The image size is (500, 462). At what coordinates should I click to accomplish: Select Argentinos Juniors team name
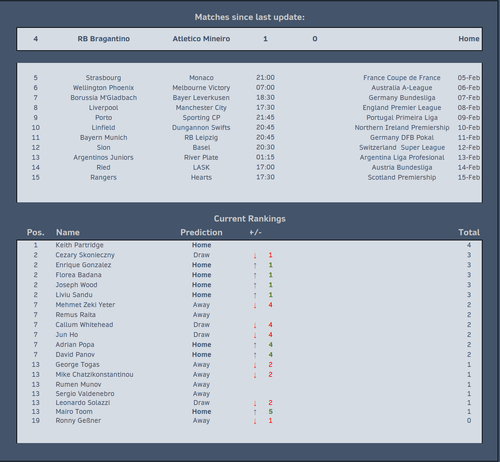tap(103, 158)
